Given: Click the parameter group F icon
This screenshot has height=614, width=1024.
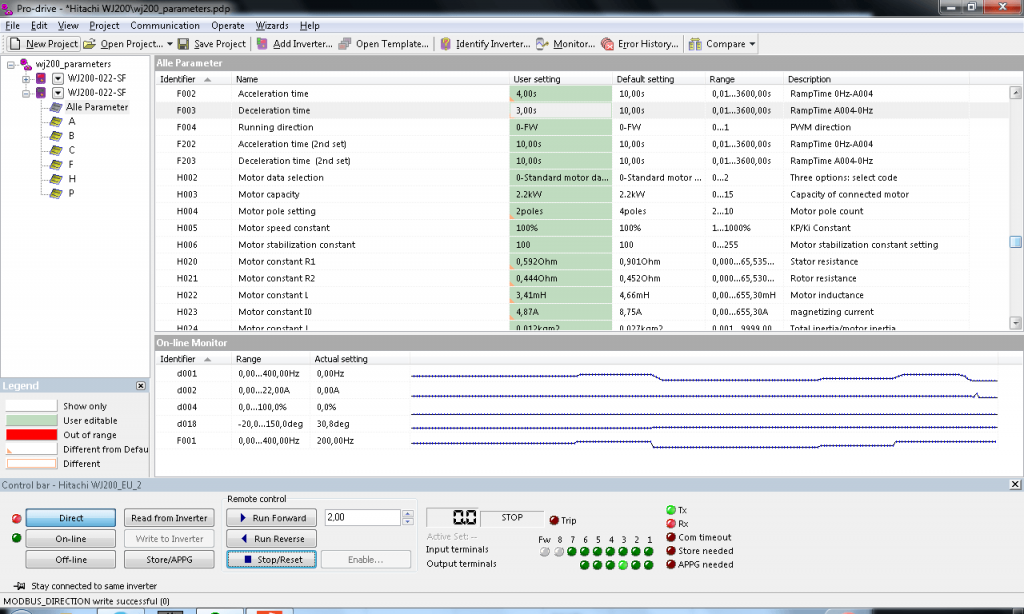Looking at the screenshot, I should tap(56, 165).
